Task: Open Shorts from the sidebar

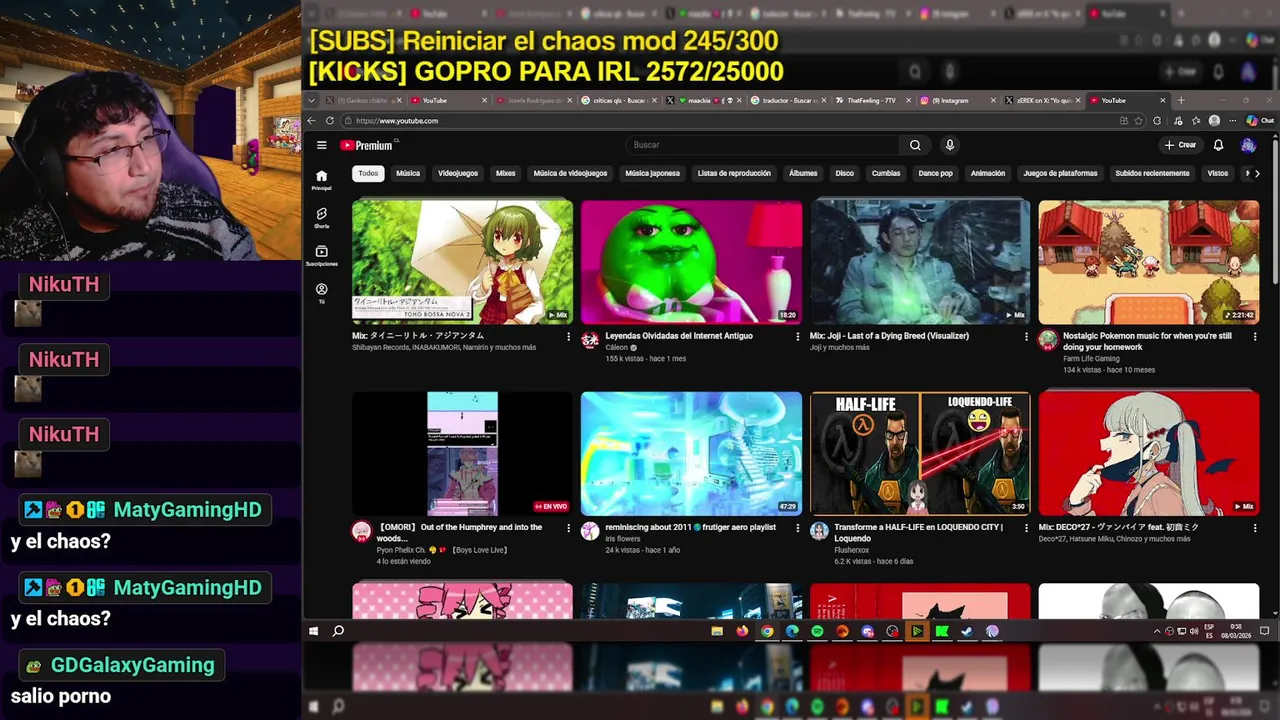Action: 321,218
